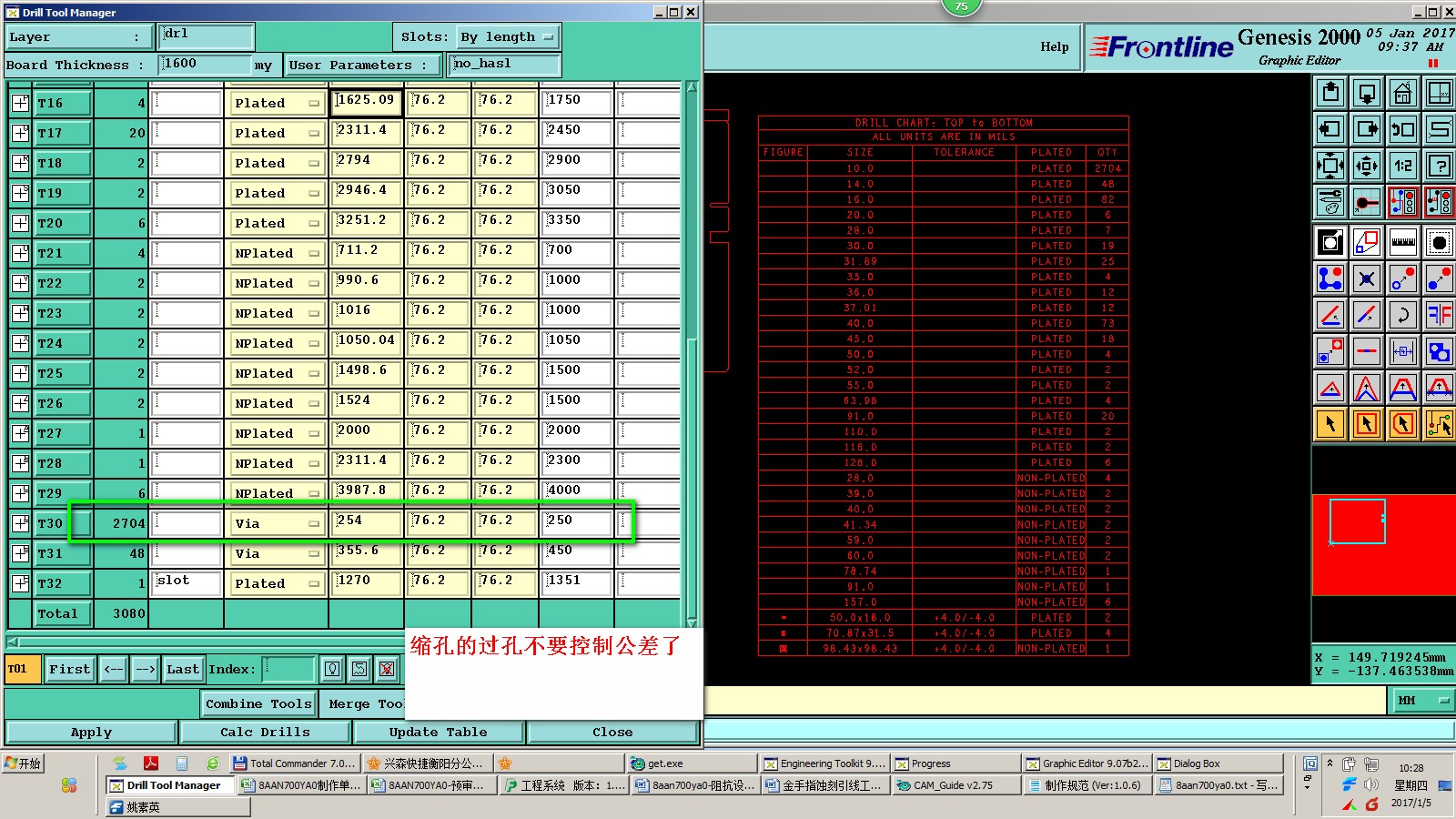Expand the T30 row plus box
Viewport: 1456px width, 819px height.
(x=20, y=523)
